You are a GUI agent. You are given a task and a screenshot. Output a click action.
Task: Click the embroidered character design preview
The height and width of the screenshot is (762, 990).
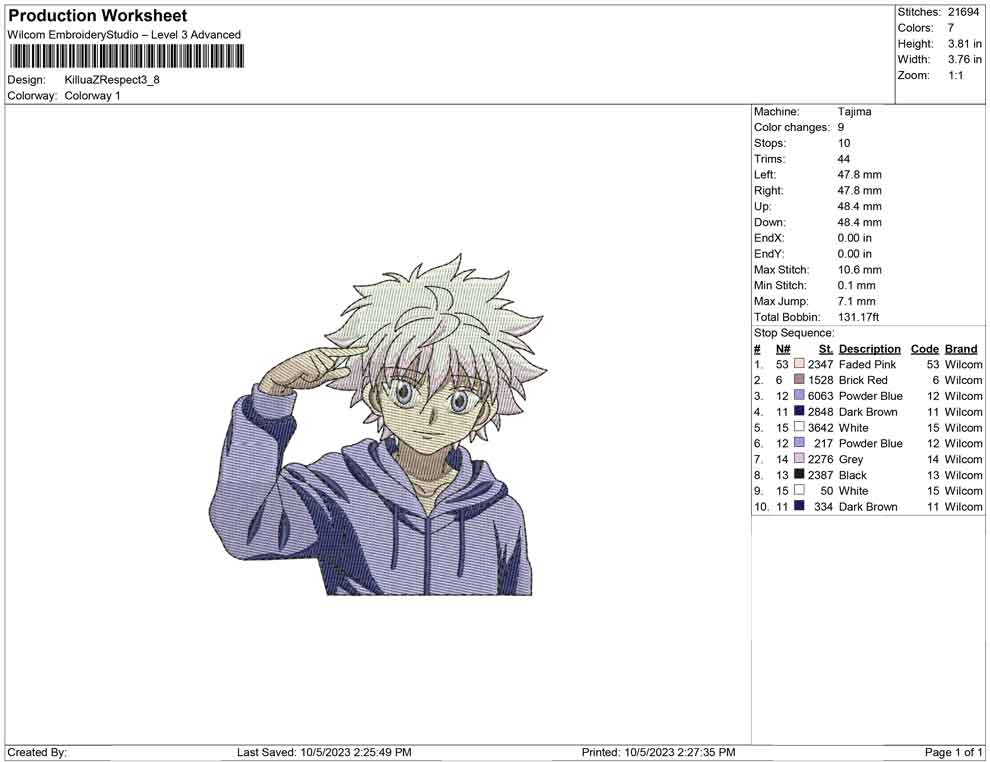[378, 424]
